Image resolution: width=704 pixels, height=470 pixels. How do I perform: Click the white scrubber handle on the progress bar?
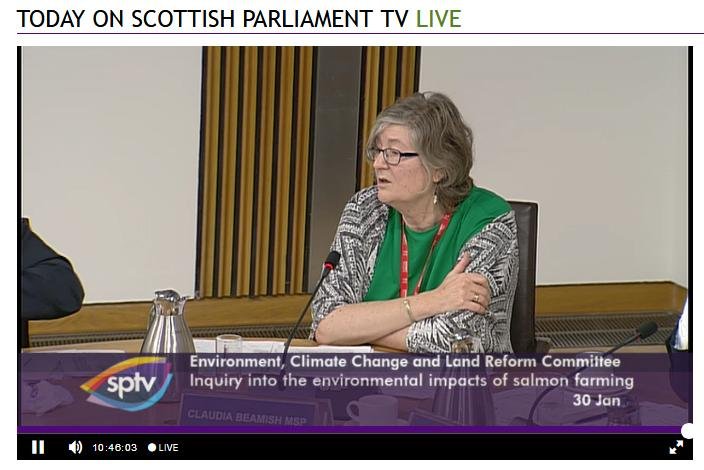pyautogui.click(x=687, y=431)
